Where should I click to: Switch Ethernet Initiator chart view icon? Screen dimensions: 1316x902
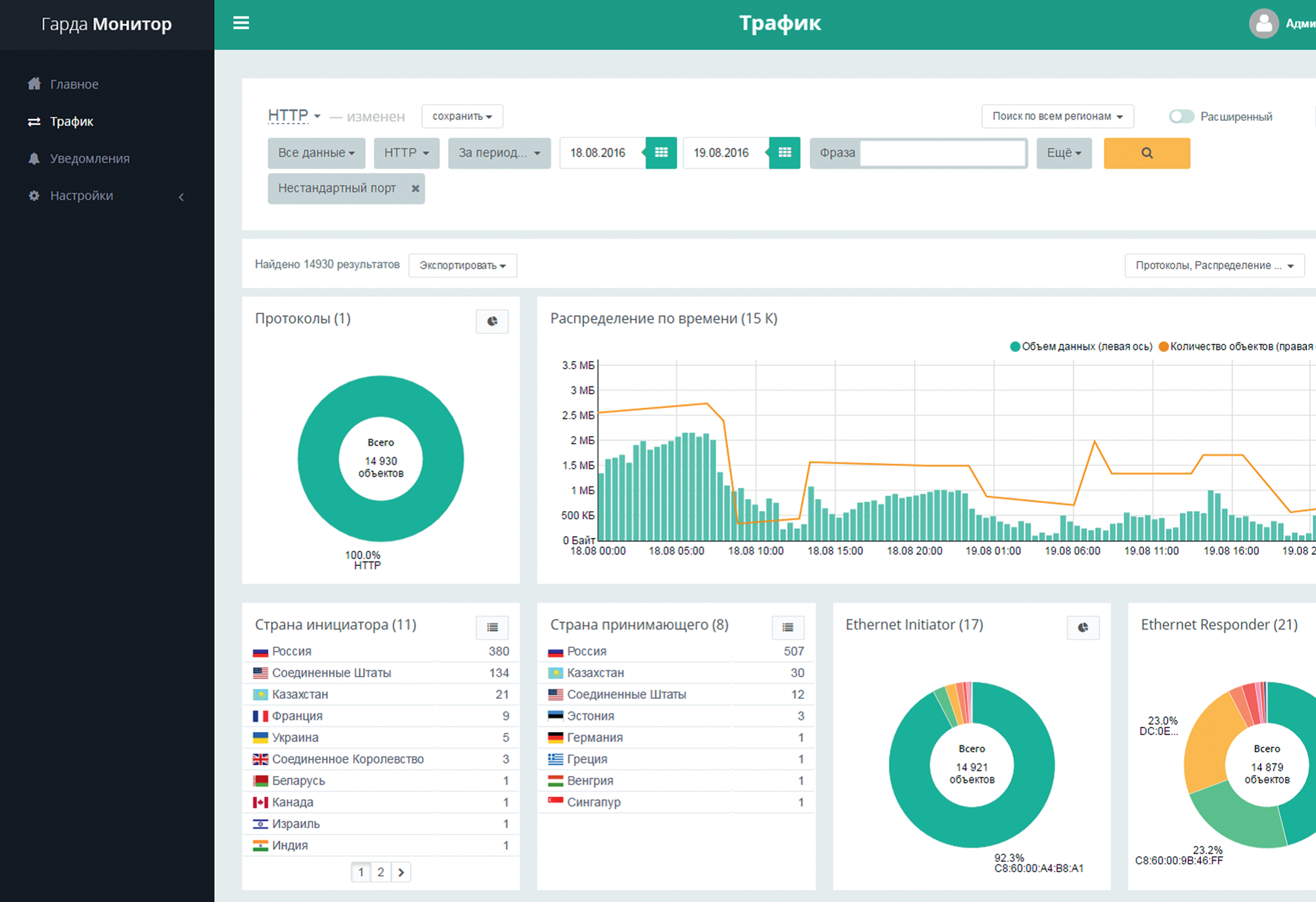click(x=1082, y=628)
